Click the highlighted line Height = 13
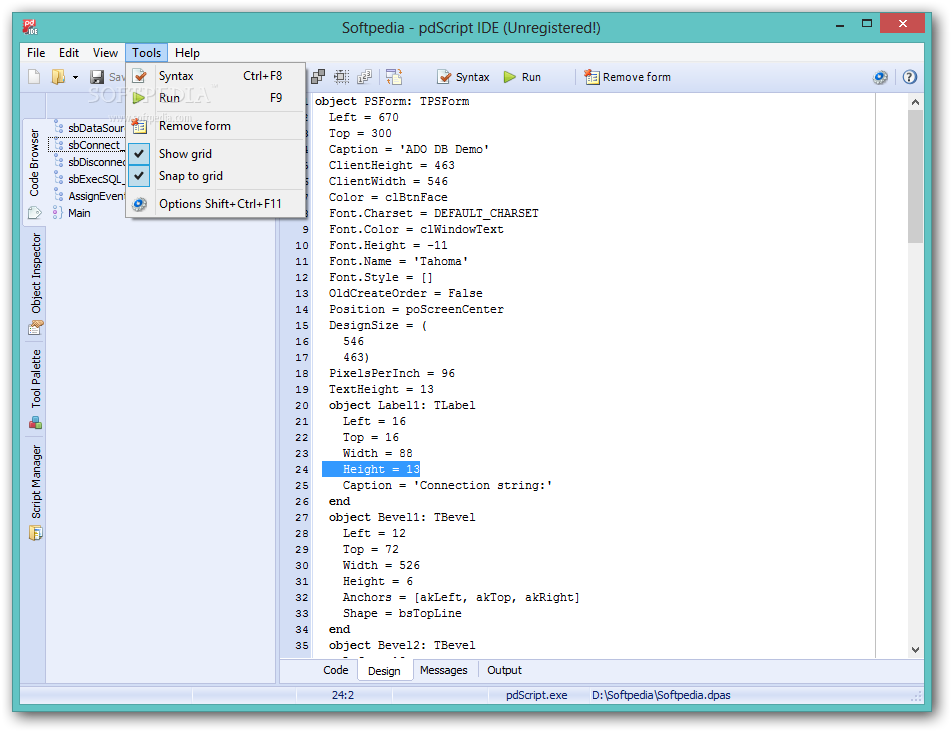Image resolution: width=952 pixels, height=732 pixels. [371, 469]
